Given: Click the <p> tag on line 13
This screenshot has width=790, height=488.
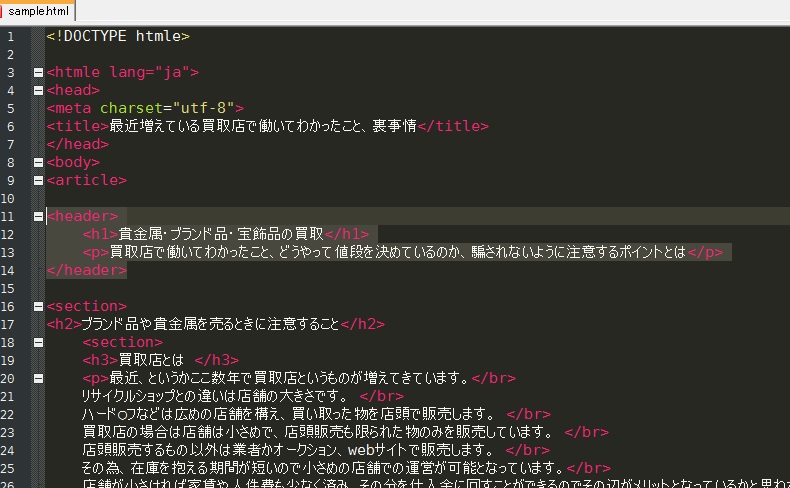Looking at the screenshot, I should (96, 252).
